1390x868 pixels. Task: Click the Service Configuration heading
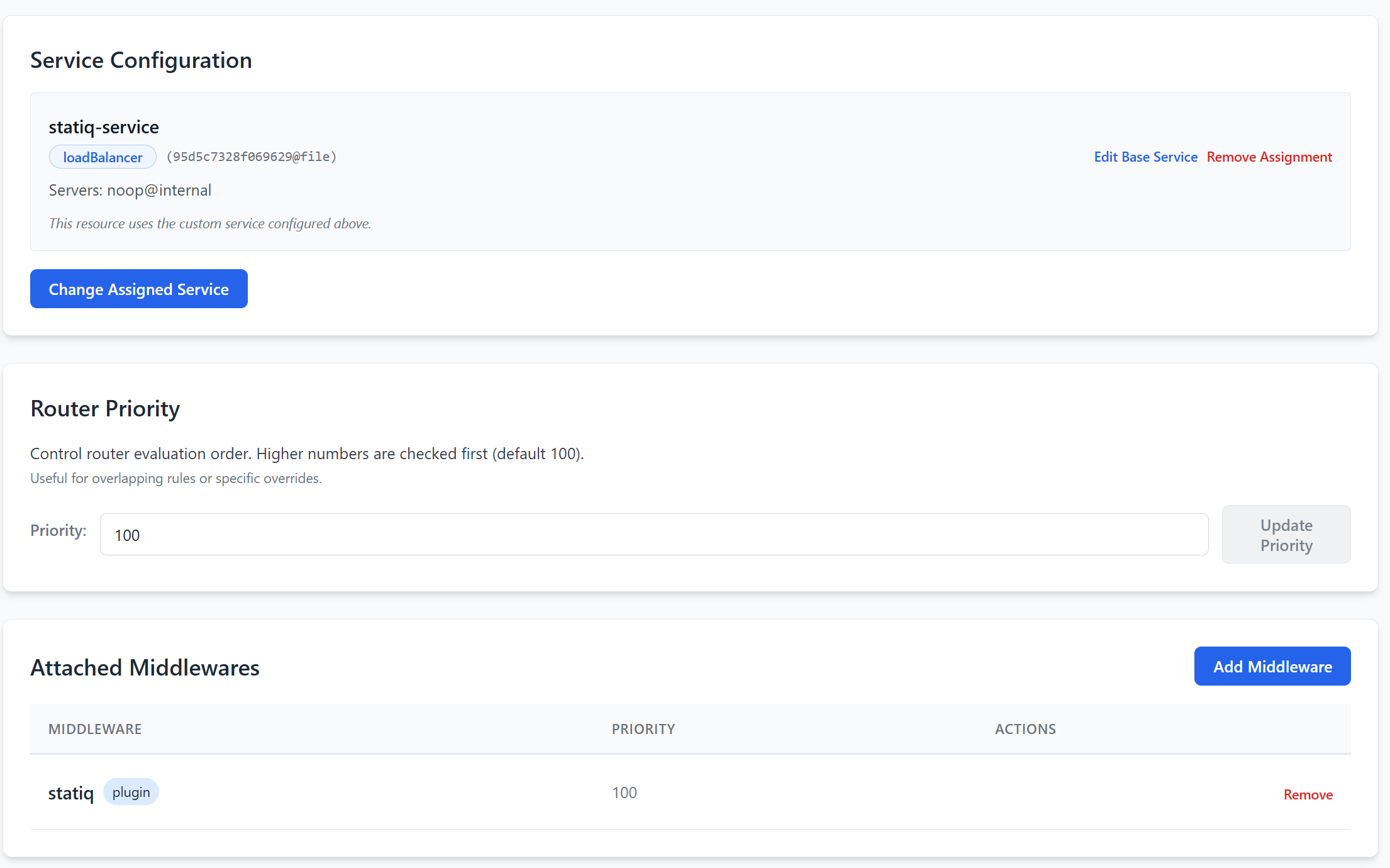[x=141, y=60]
